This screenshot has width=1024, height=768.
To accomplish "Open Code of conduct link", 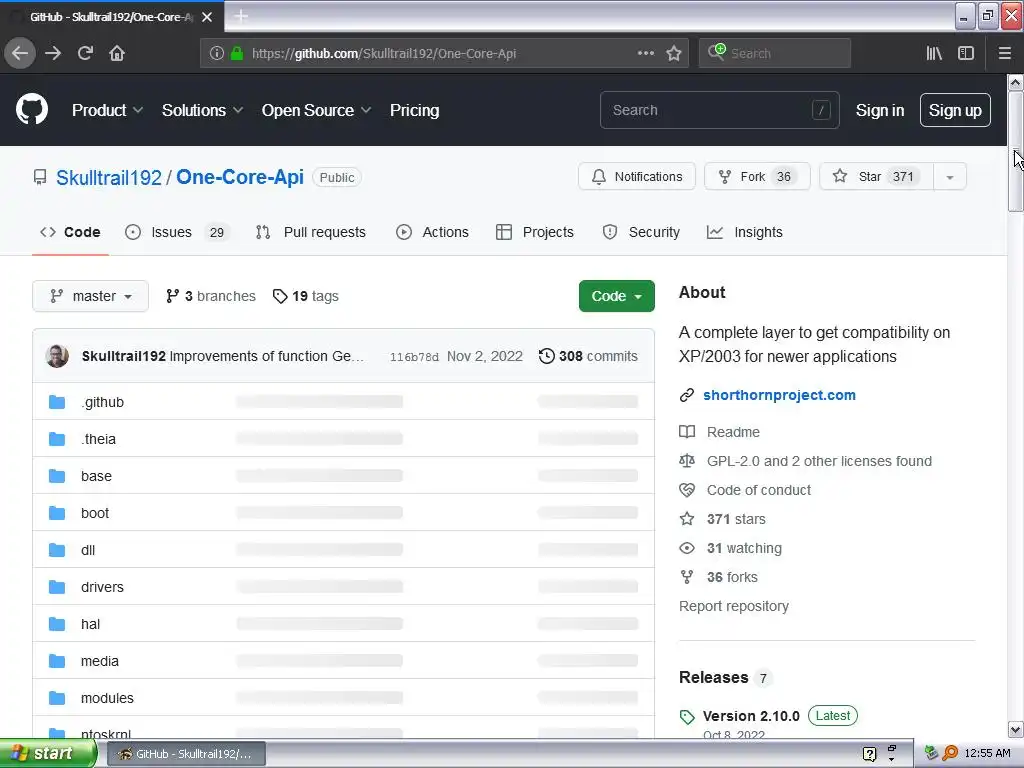I will (x=758, y=490).
